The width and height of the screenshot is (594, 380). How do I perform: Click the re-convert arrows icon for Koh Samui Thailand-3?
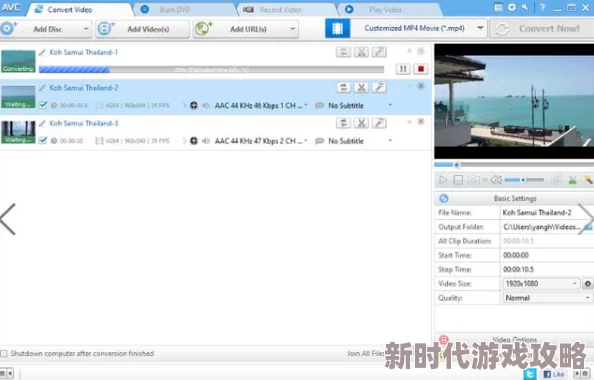point(343,123)
